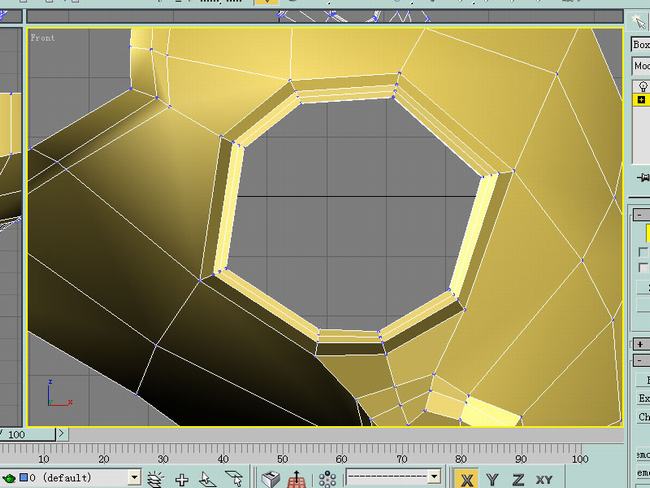This screenshot has height=488, width=650.
Task: Restrict movement to the X axis
Action: tap(466, 479)
